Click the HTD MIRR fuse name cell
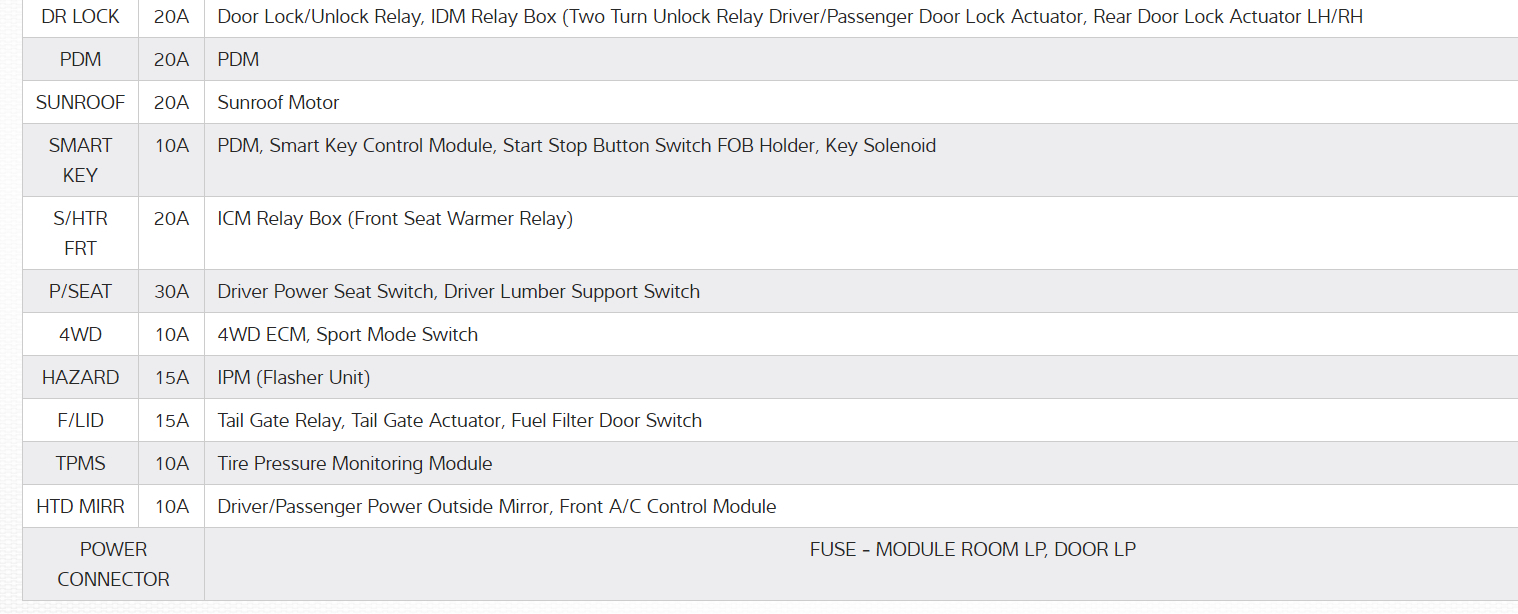1518x614 pixels. [80, 507]
